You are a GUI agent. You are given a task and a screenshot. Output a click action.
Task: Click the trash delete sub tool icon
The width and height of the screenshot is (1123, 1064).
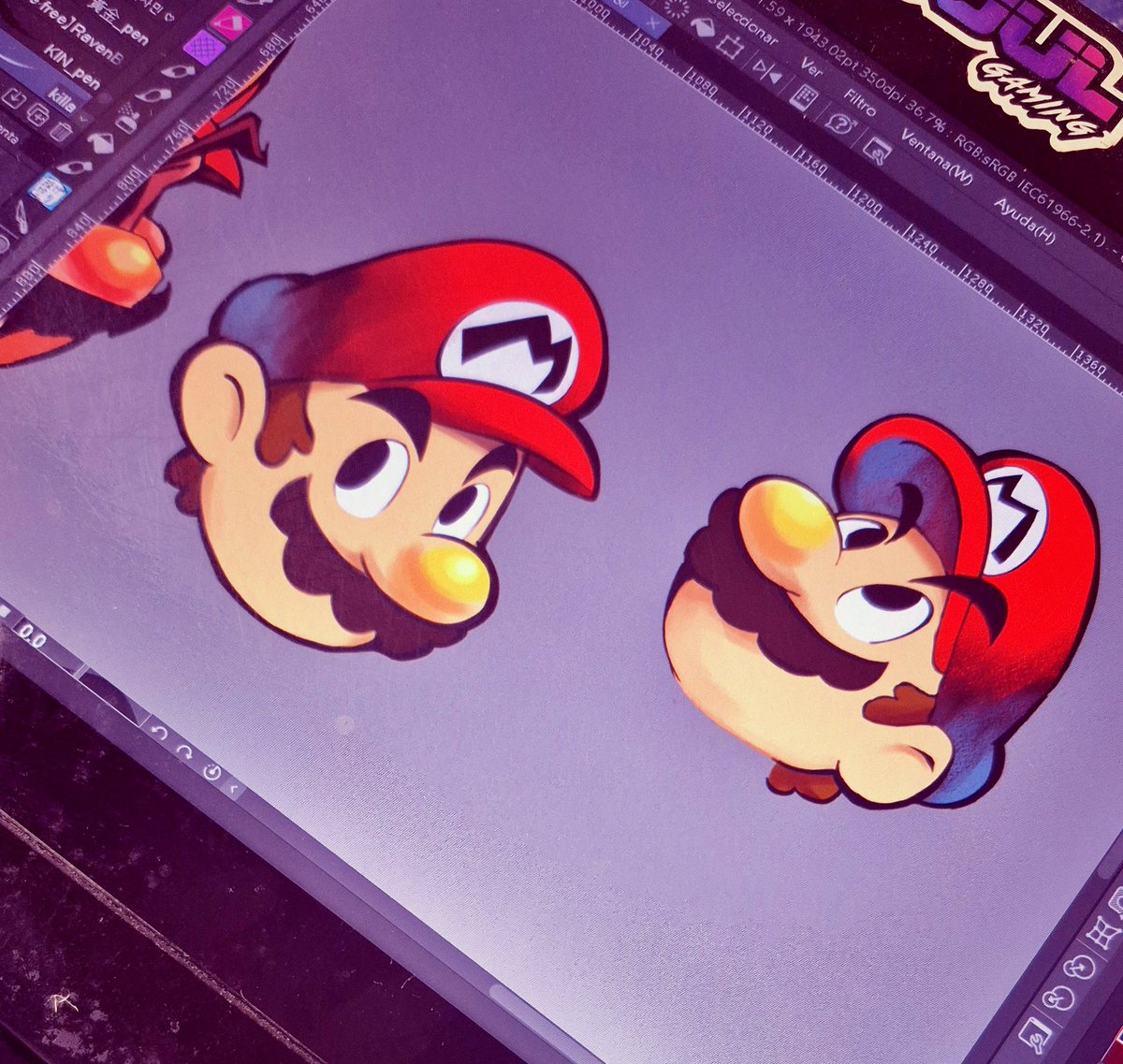tap(60, 132)
